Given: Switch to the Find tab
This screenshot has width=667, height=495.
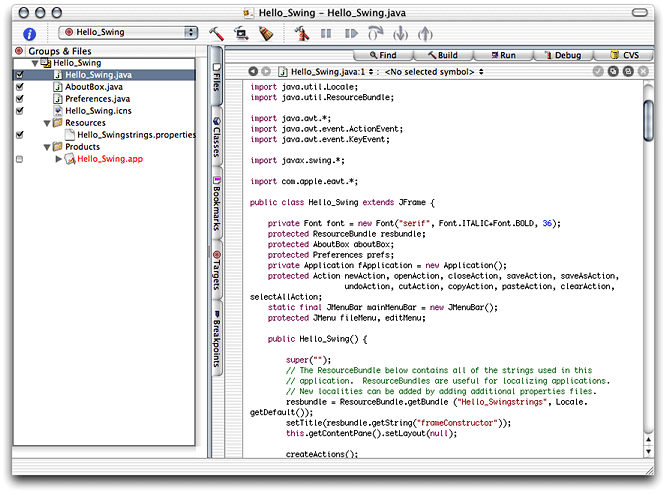Looking at the screenshot, I should click(383, 55).
